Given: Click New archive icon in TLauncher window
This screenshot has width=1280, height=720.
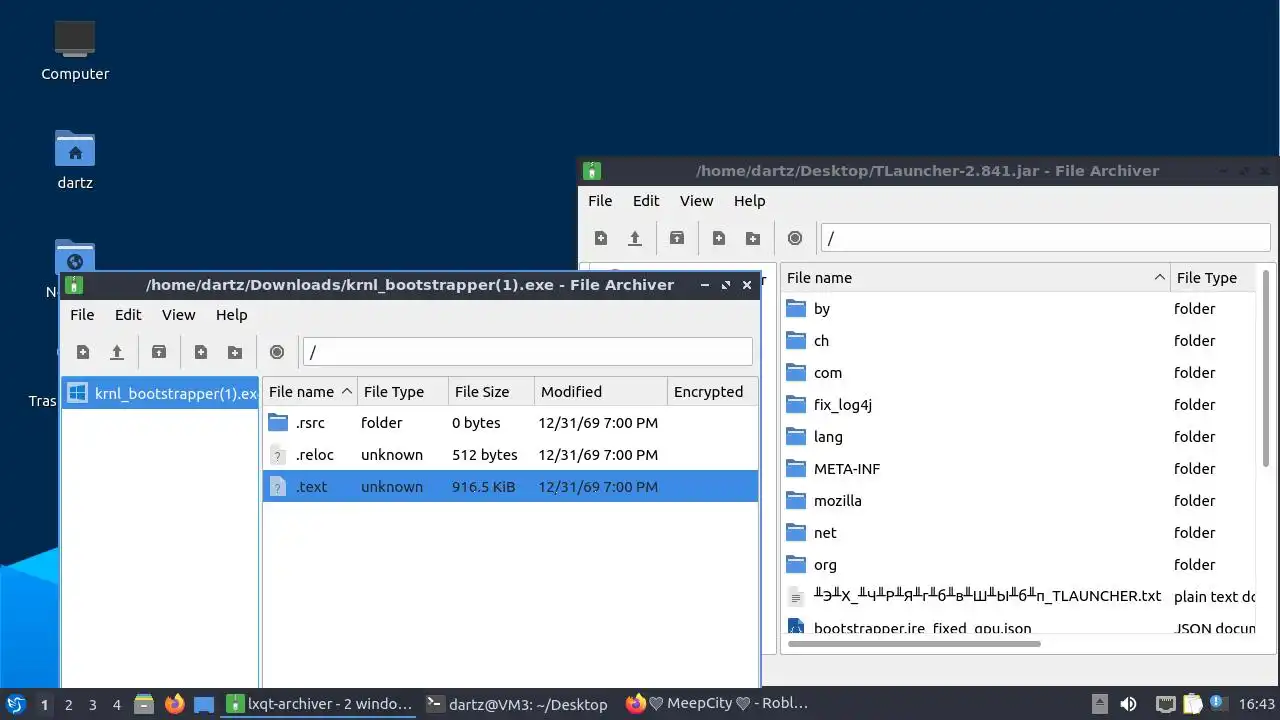Looking at the screenshot, I should tap(601, 238).
